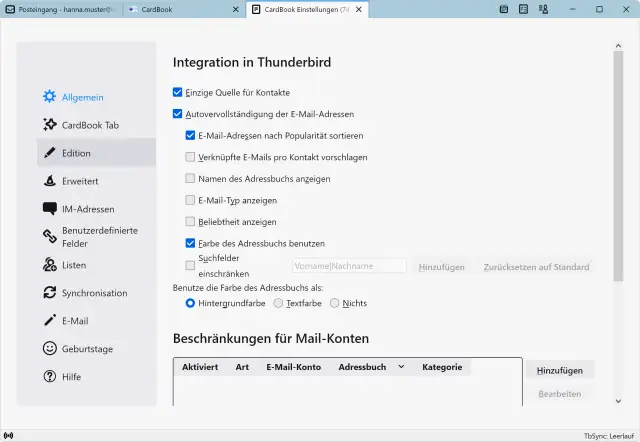The width and height of the screenshot is (640, 442).
Task: Click Hinzufügen next to the restrictions table
Action: tap(560, 370)
